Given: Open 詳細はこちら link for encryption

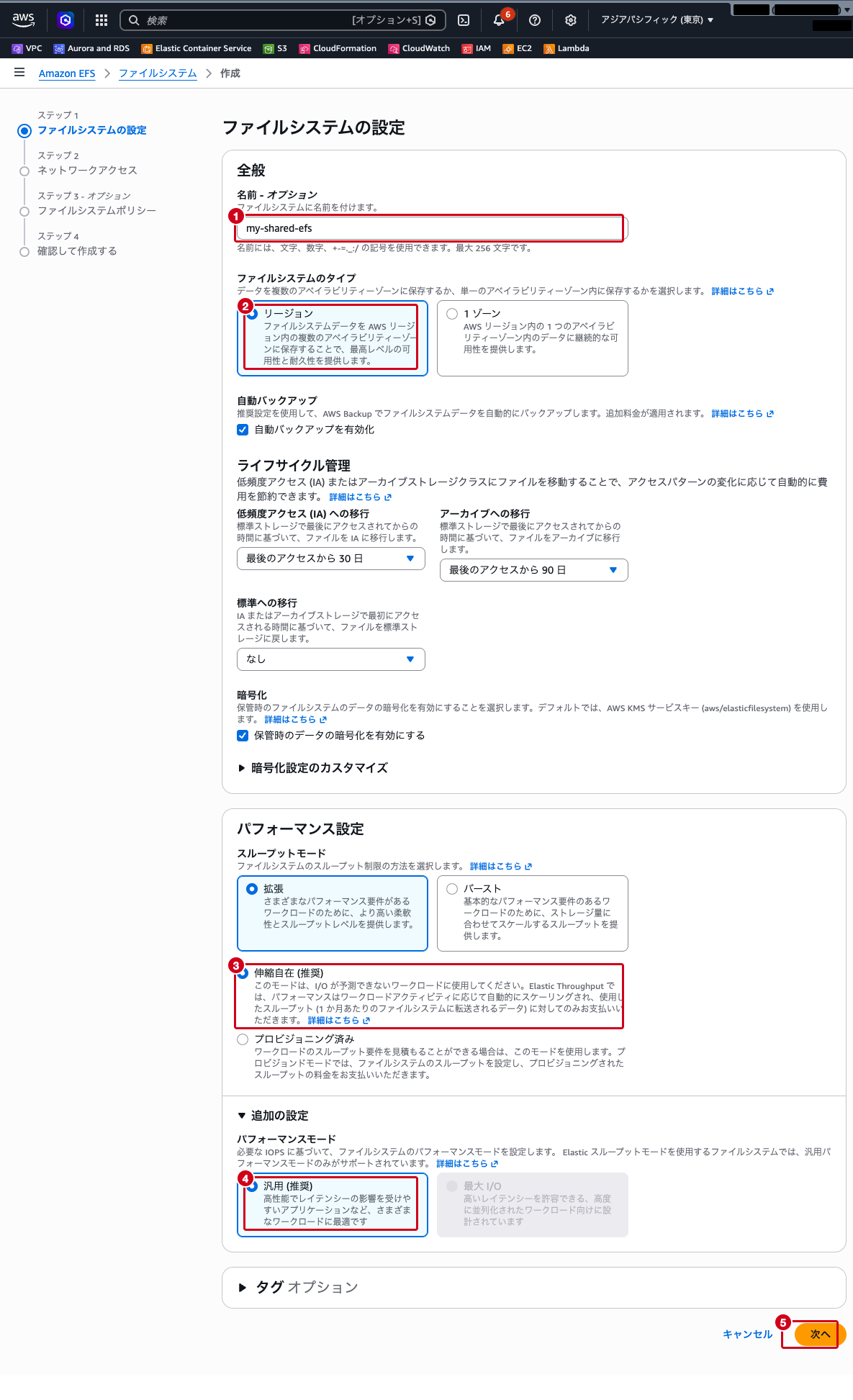Looking at the screenshot, I should (295, 720).
